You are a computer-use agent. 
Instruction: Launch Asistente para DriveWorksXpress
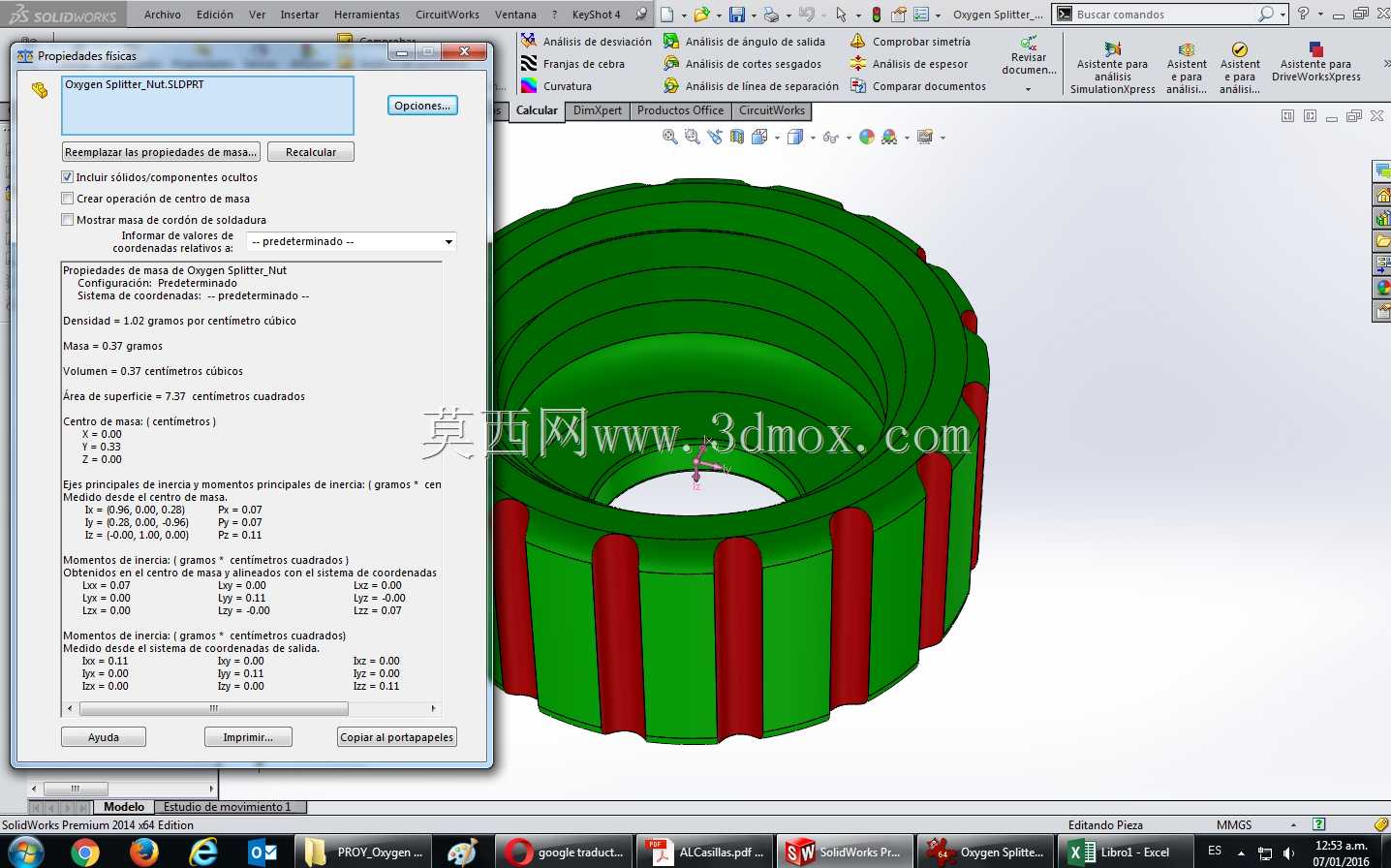1315,62
